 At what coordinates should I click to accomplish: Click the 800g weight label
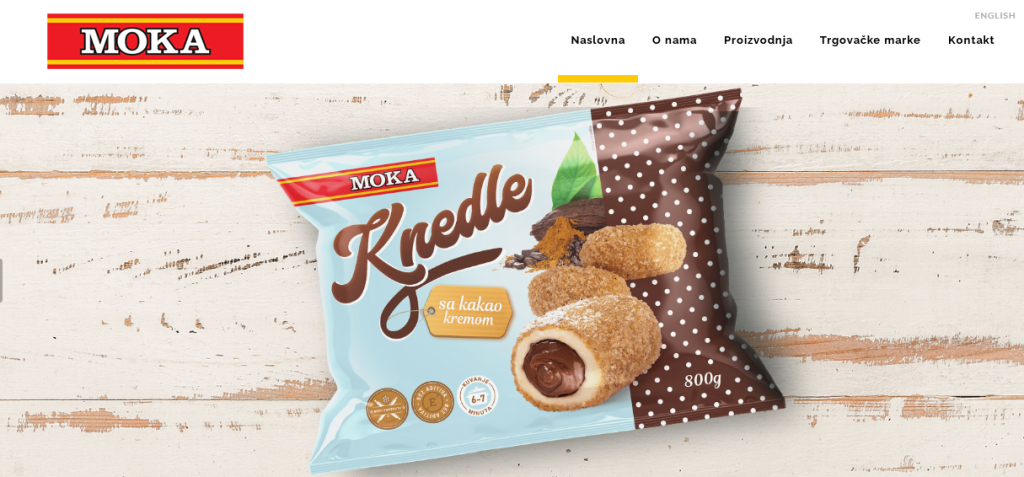pos(703,380)
